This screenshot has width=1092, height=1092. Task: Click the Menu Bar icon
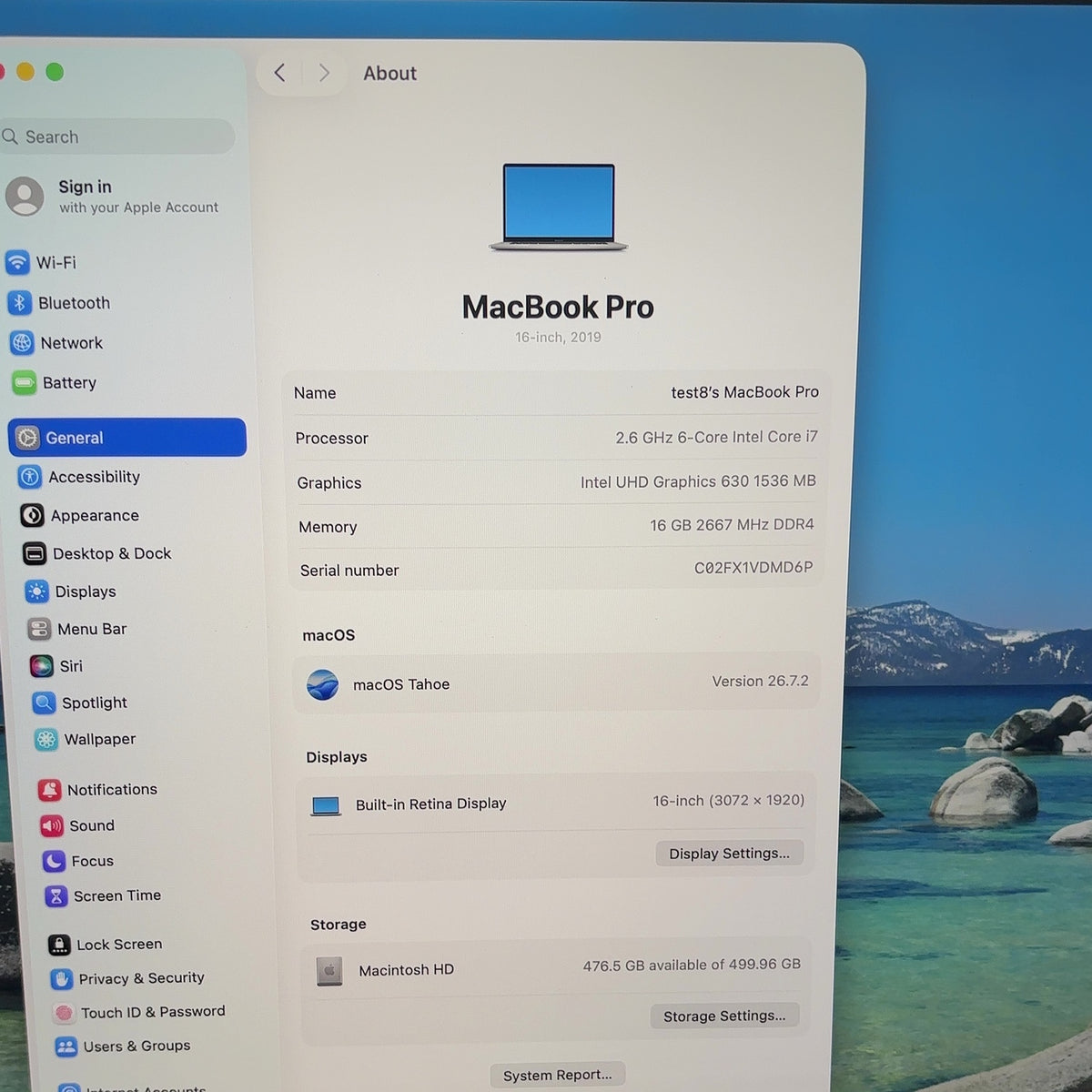tap(39, 629)
